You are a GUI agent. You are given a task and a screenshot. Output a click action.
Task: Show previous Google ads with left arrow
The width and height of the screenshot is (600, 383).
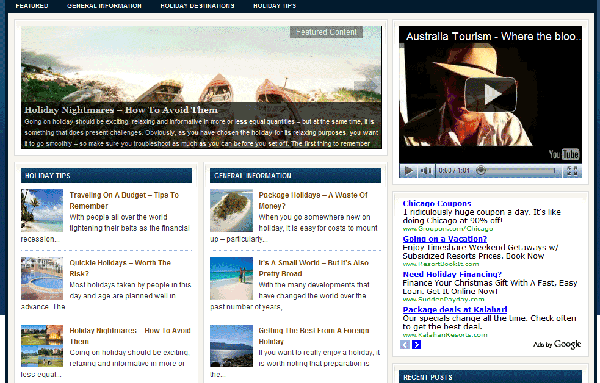(x=405, y=345)
